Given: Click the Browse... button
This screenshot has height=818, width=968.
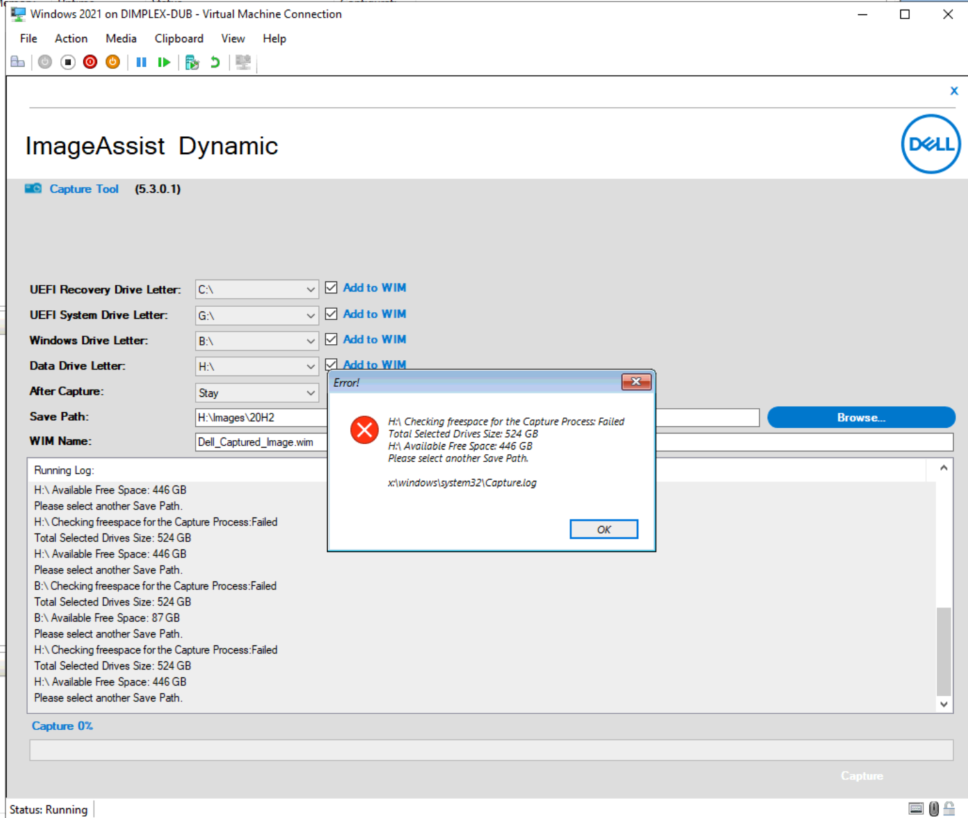Looking at the screenshot, I should point(861,417).
